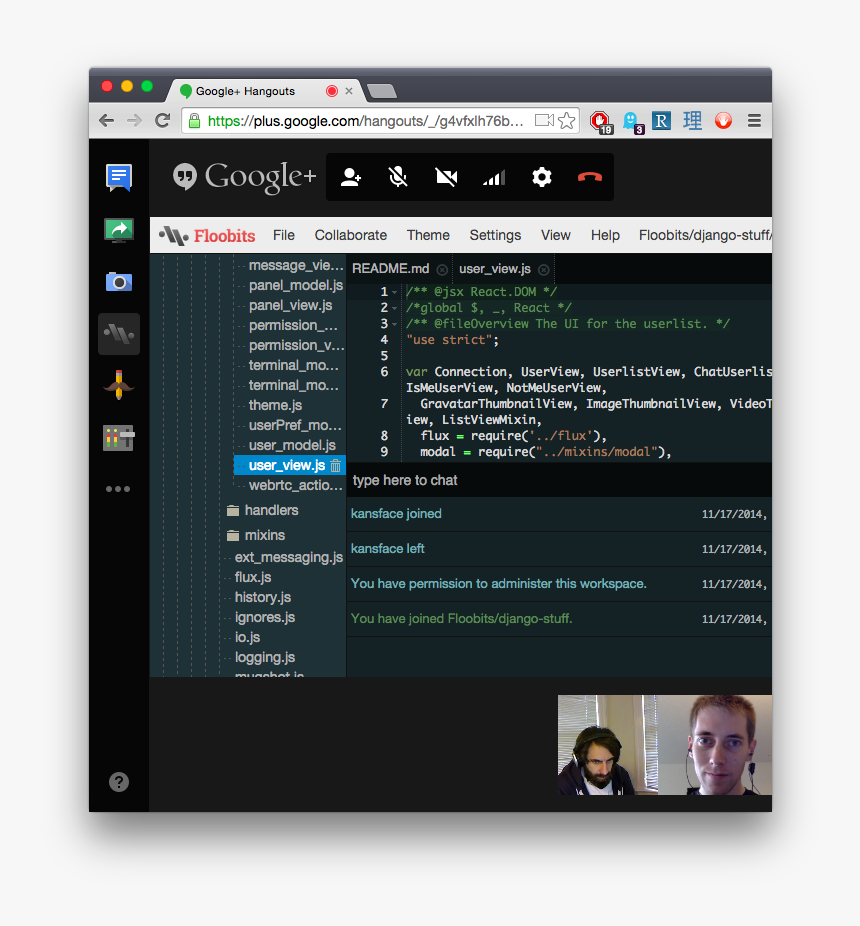
Task: Open the Chrome hamburger menu
Action: pos(754,121)
